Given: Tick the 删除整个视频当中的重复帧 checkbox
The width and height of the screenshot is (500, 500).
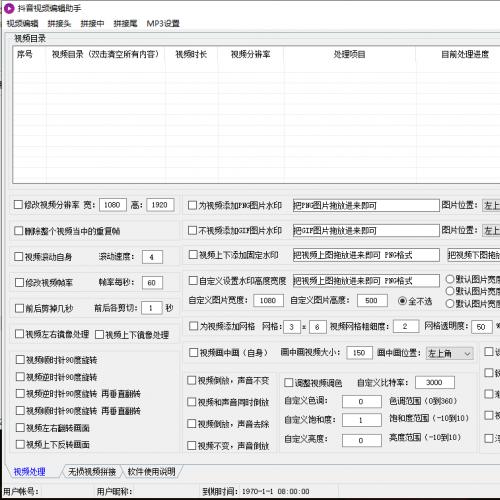Looking at the screenshot, I should click(18, 231).
